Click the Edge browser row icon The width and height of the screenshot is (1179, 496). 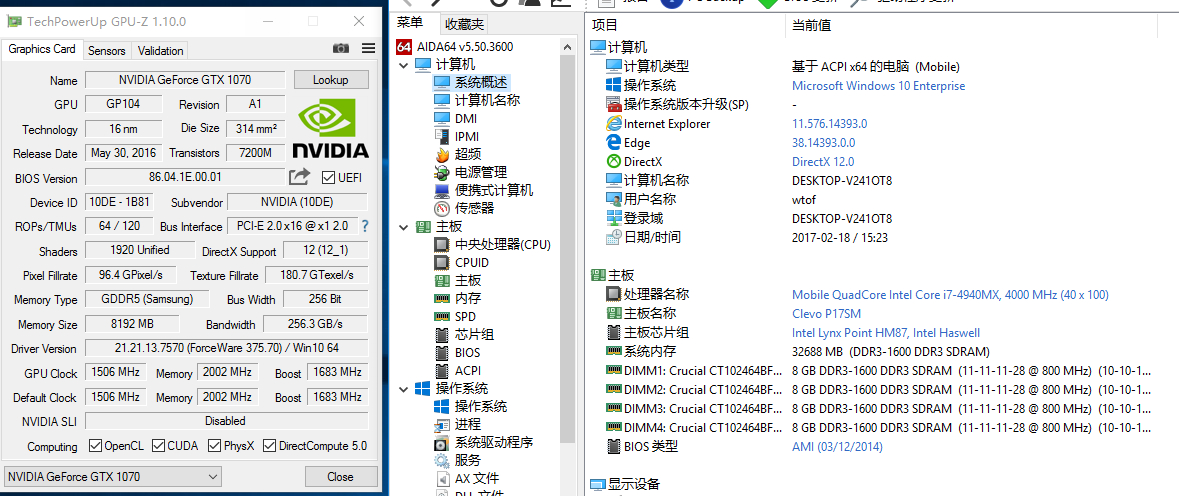click(x=613, y=142)
